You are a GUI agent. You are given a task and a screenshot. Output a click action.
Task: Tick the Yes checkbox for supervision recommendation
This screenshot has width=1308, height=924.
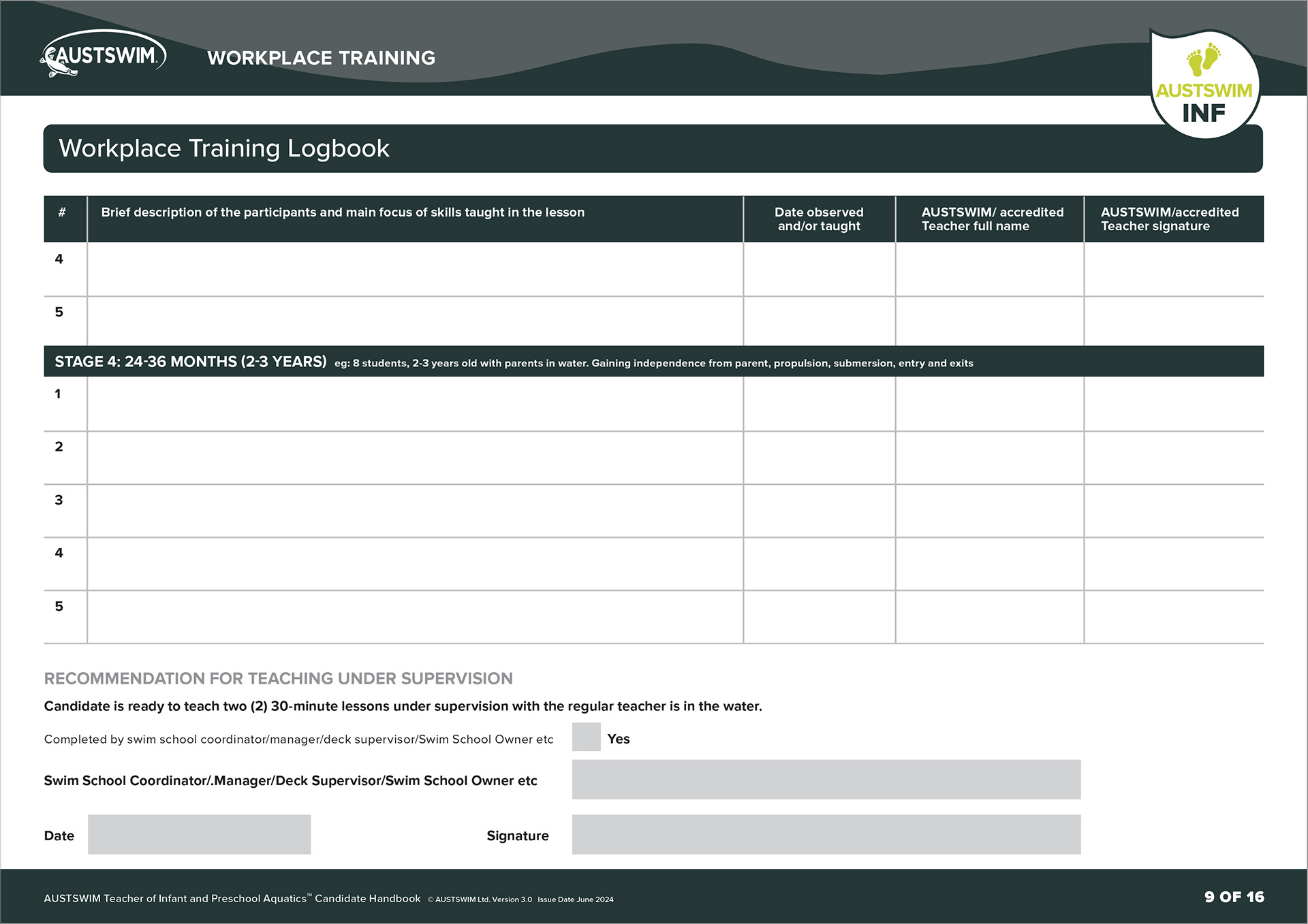pos(586,737)
